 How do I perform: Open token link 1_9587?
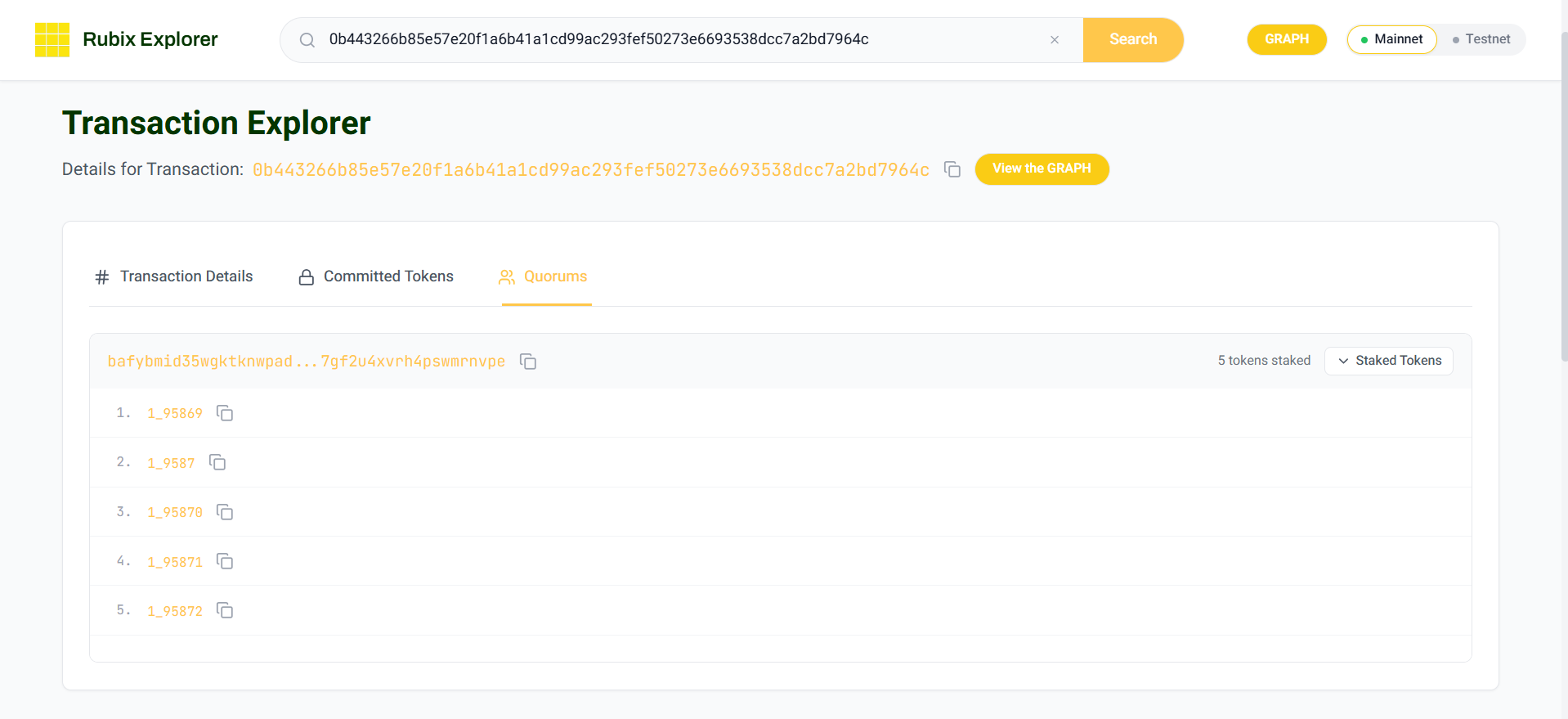tap(171, 463)
